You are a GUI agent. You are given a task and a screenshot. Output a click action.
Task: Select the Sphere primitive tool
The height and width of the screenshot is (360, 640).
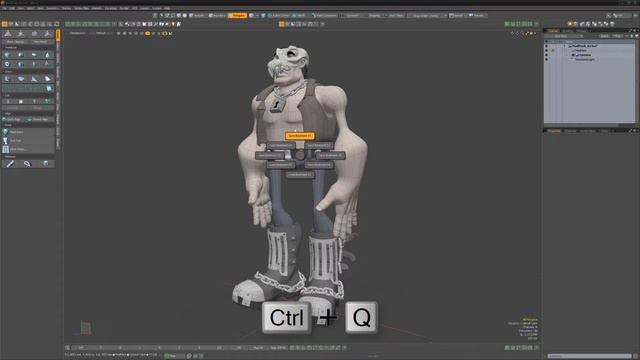21,55
